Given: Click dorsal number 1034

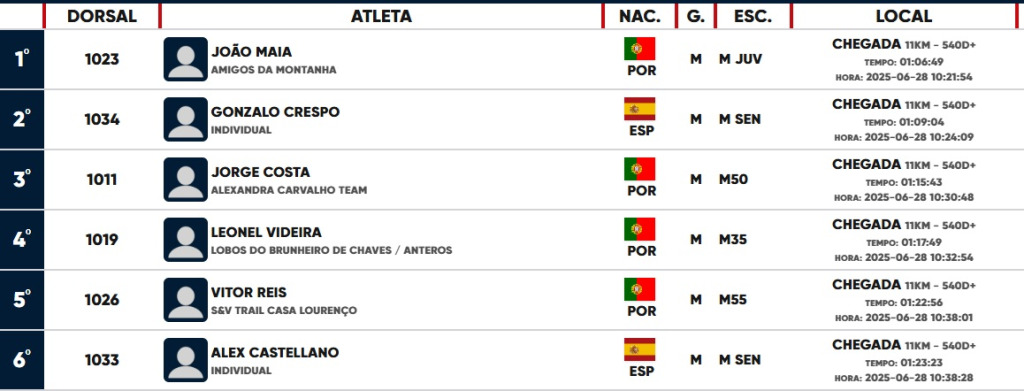Looking at the screenshot, I should [102, 119].
